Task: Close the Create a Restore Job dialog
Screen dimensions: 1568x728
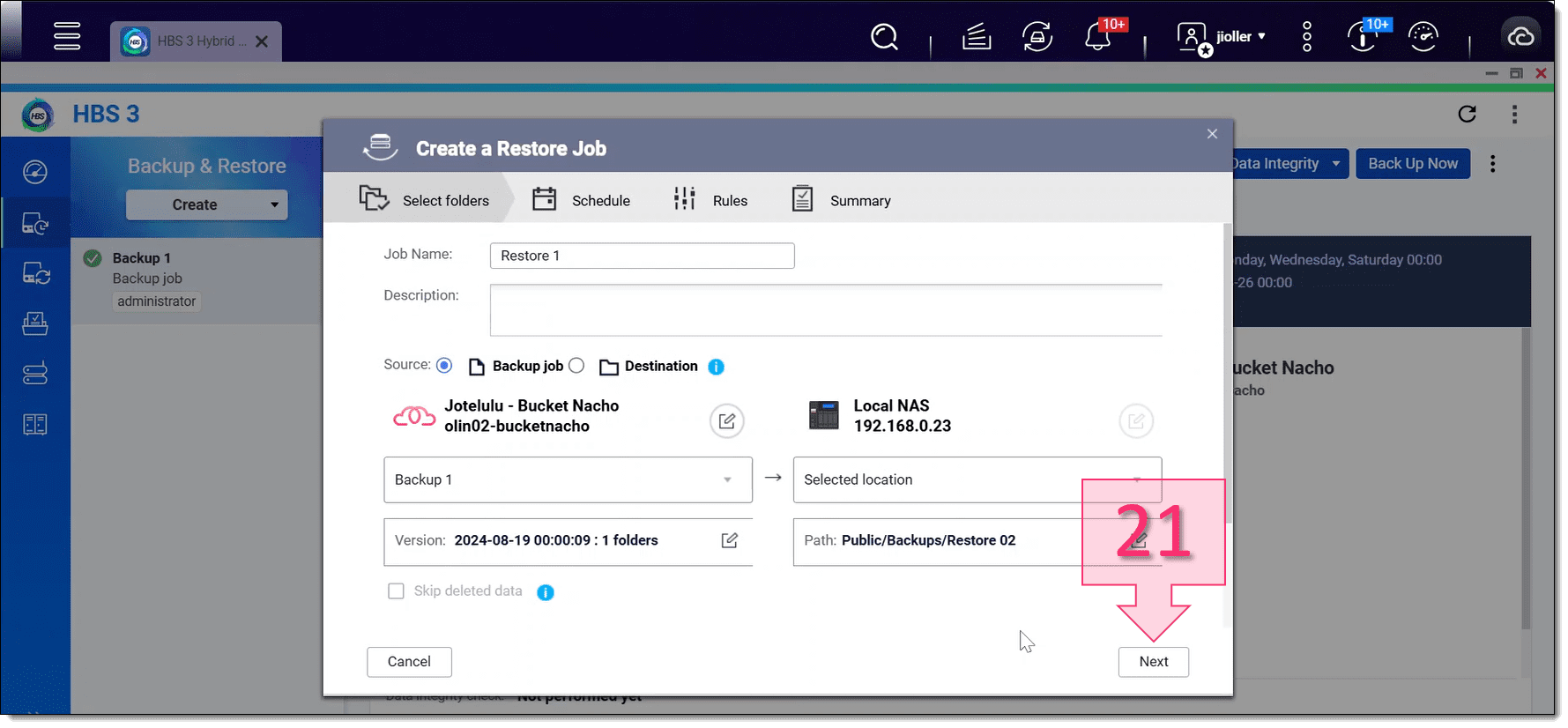Action: 1212,134
